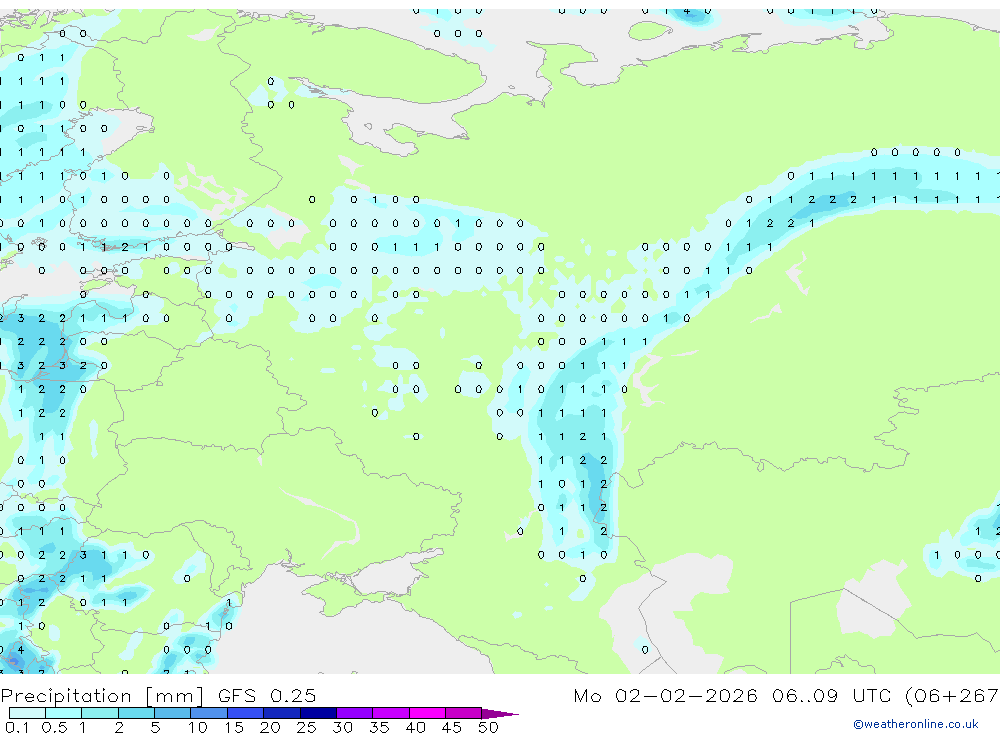Click the legend label '40'
The image size is (1000, 733).
415,727
